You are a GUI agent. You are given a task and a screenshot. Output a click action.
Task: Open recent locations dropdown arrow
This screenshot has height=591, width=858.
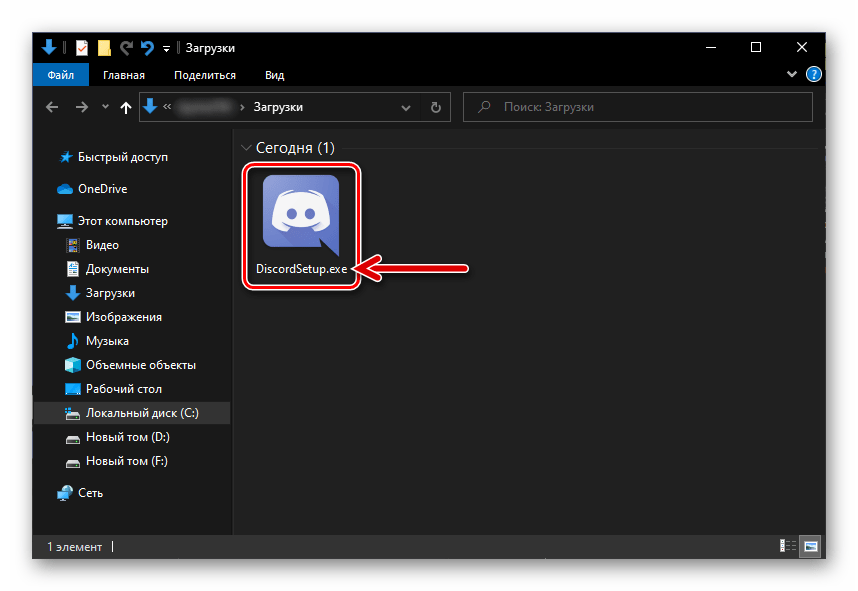tap(105, 107)
